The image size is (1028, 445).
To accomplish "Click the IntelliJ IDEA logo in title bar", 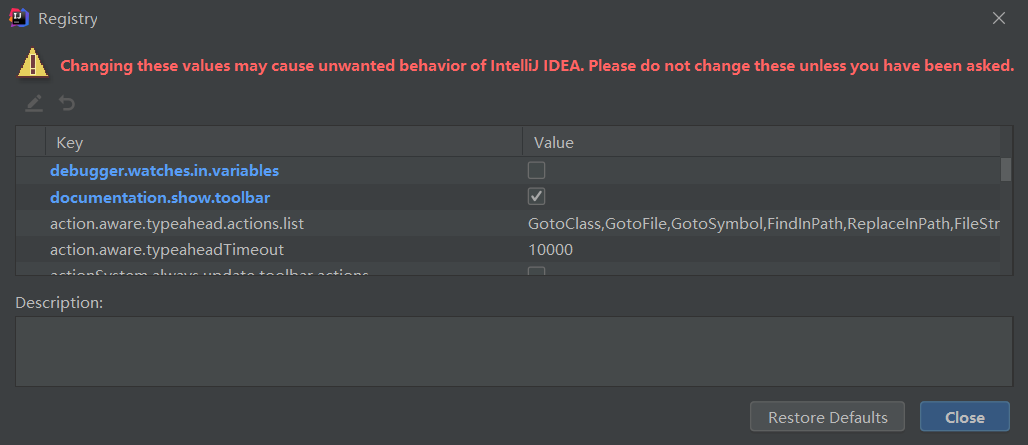I will (x=19, y=18).
